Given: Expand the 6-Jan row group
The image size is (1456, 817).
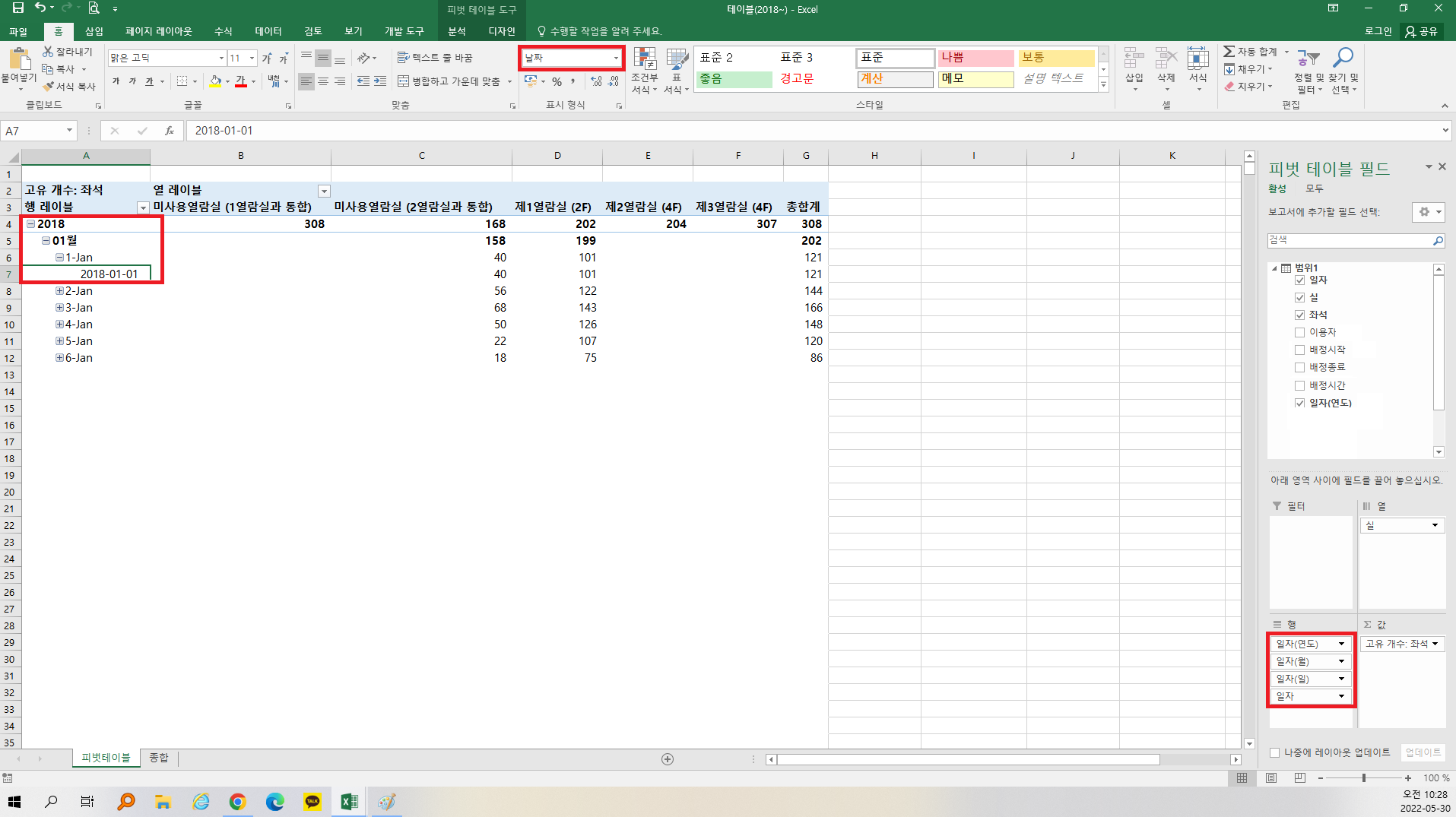Looking at the screenshot, I should click(59, 358).
